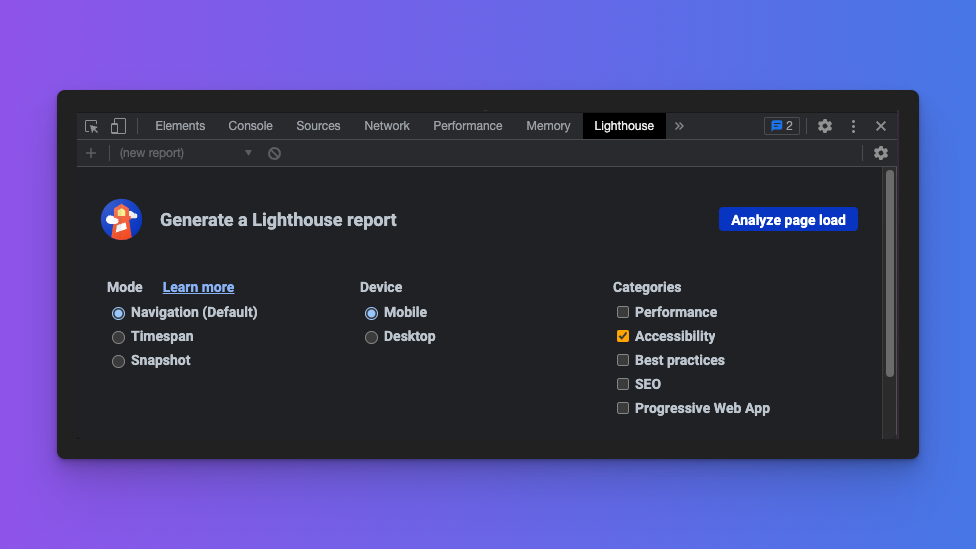This screenshot has height=549, width=976.
Task: Toggle the device toolbar icon
Action: pyautogui.click(x=118, y=126)
